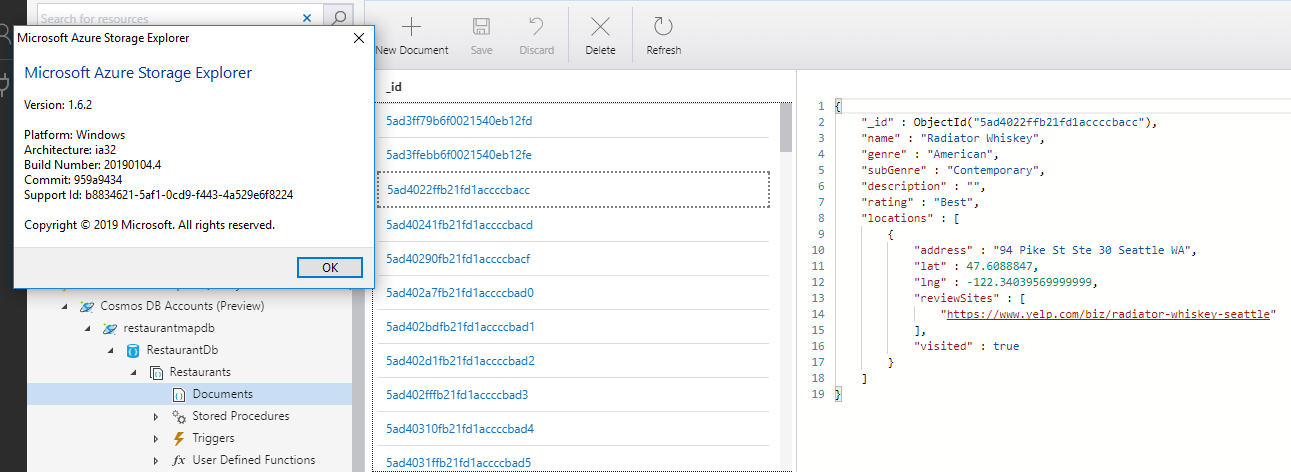Image resolution: width=1291 pixels, height=472 pixels.
Task: Click the Delete X icon
Action: pos(600,27)
